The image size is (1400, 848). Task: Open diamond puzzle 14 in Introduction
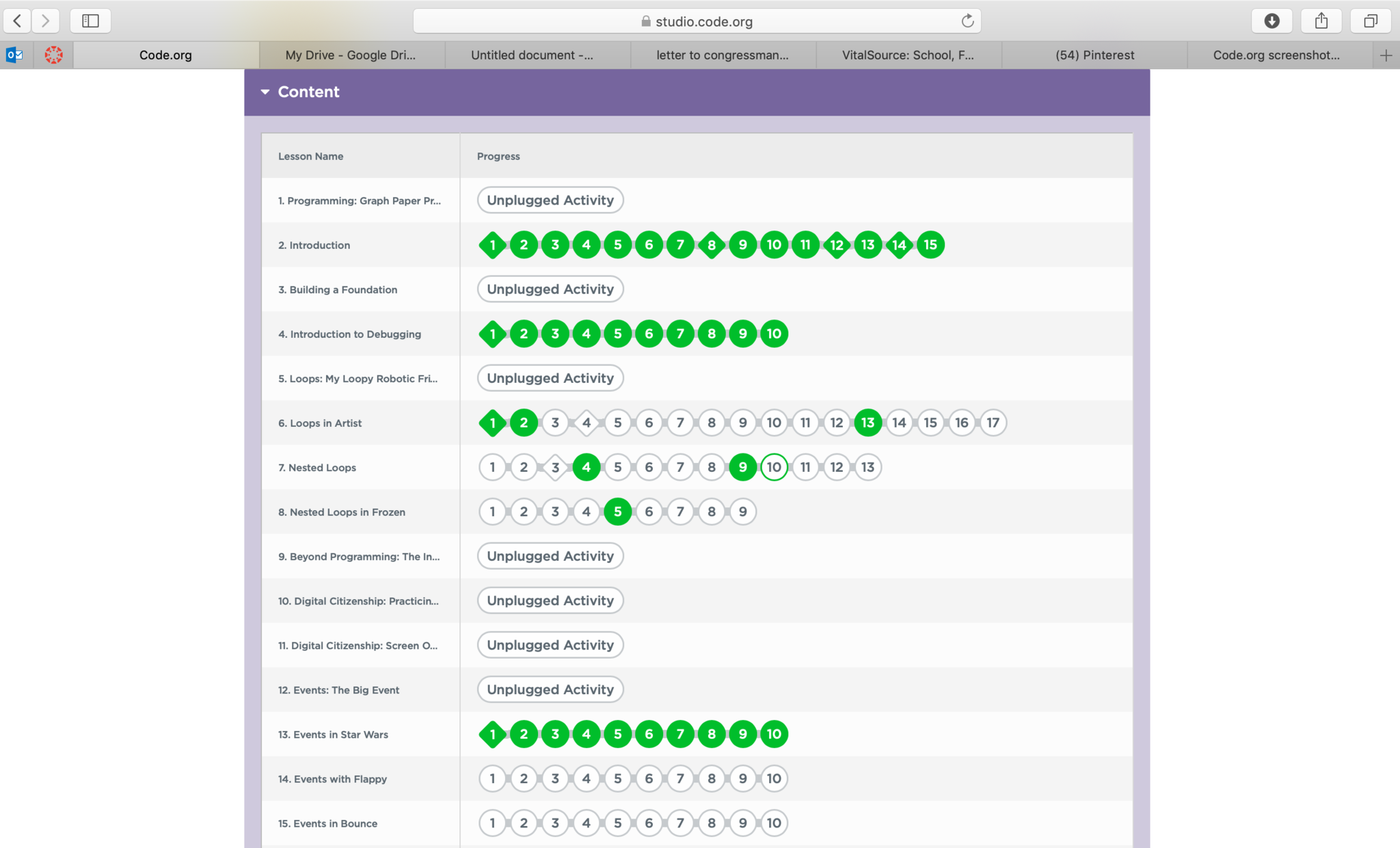click(x=899, y=245)
